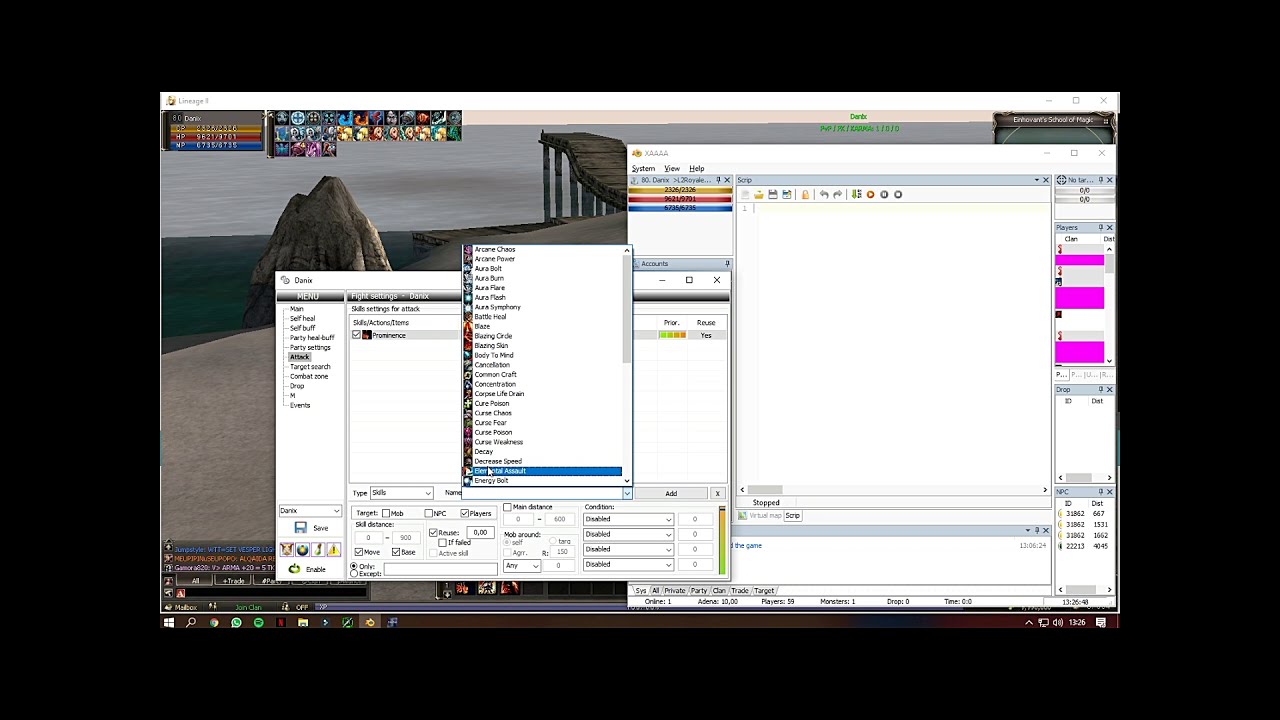Open Spotify from taskbar
The height and width of the screenshot is (720, 1280).
click(x=258, y=622)
